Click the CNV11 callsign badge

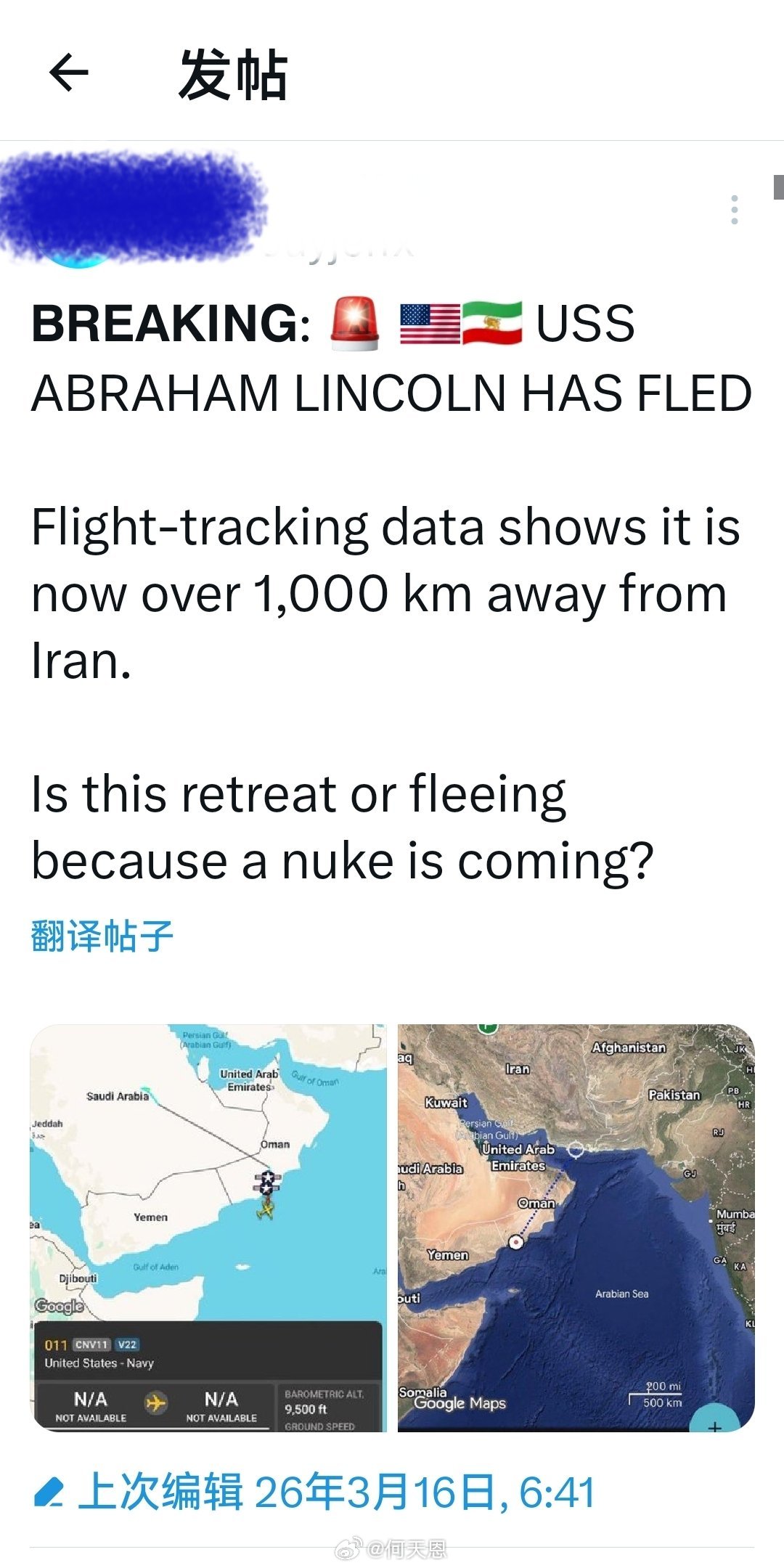[91, 1344]
